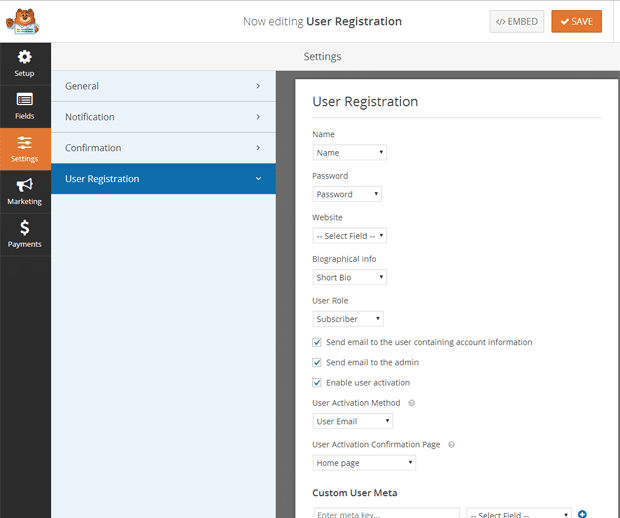Select the Settings sliders icon
Viewport: 620px width, 518px height.
25,149
